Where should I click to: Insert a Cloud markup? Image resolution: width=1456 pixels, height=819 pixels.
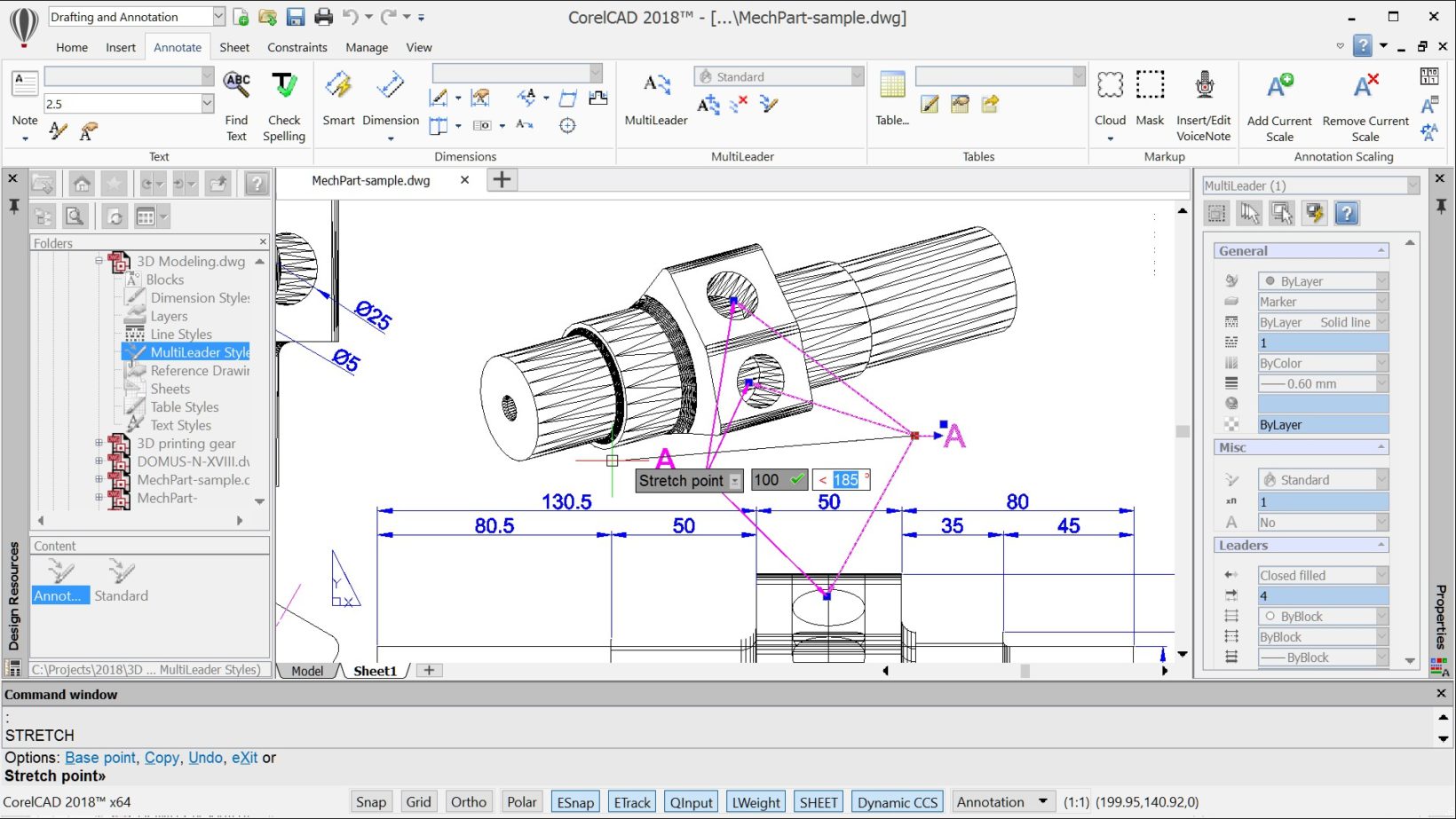coord(1110,86)
